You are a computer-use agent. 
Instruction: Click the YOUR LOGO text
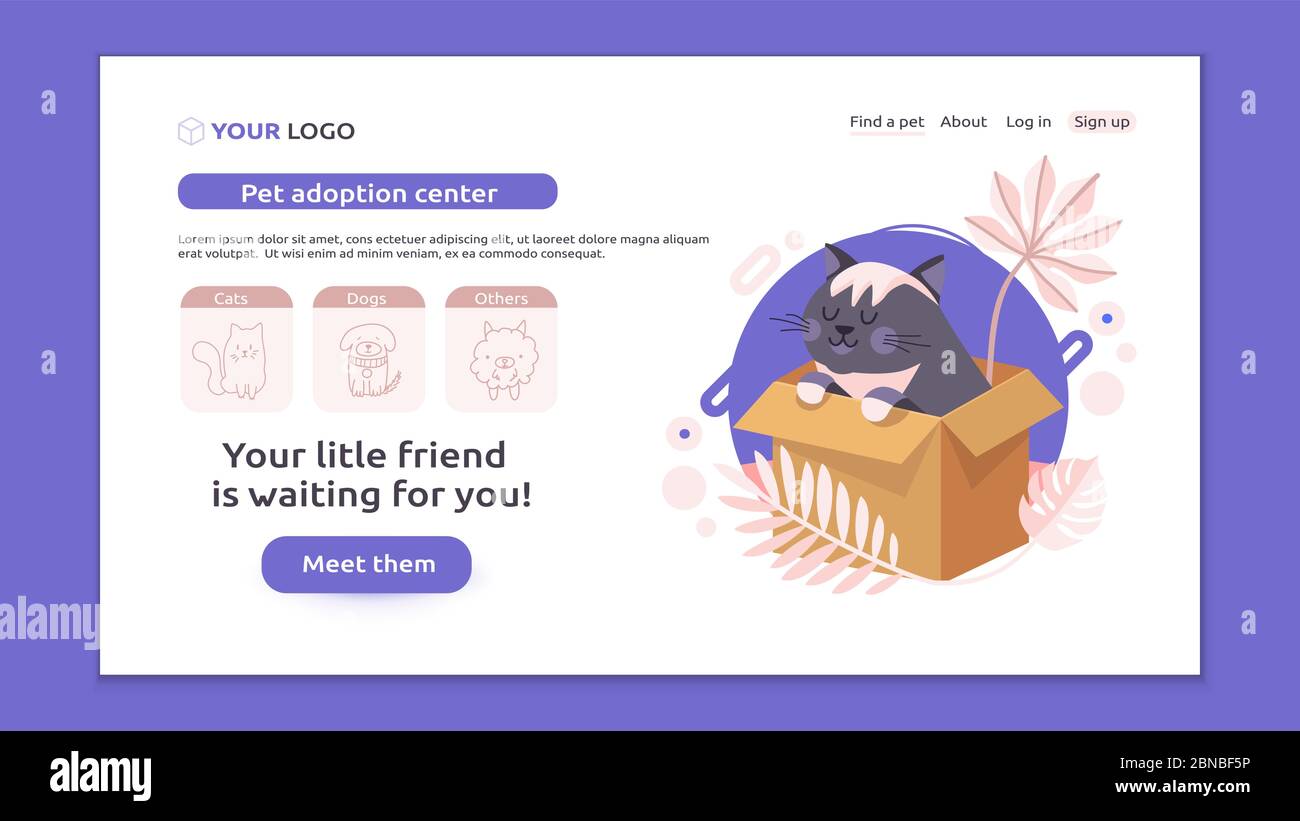pos(282,131)
